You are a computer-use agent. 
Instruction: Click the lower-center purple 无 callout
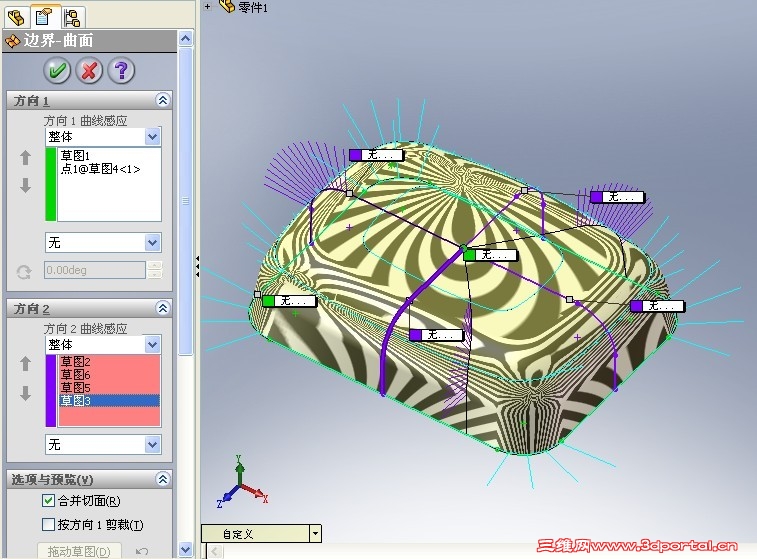click(x=436, y=335)
